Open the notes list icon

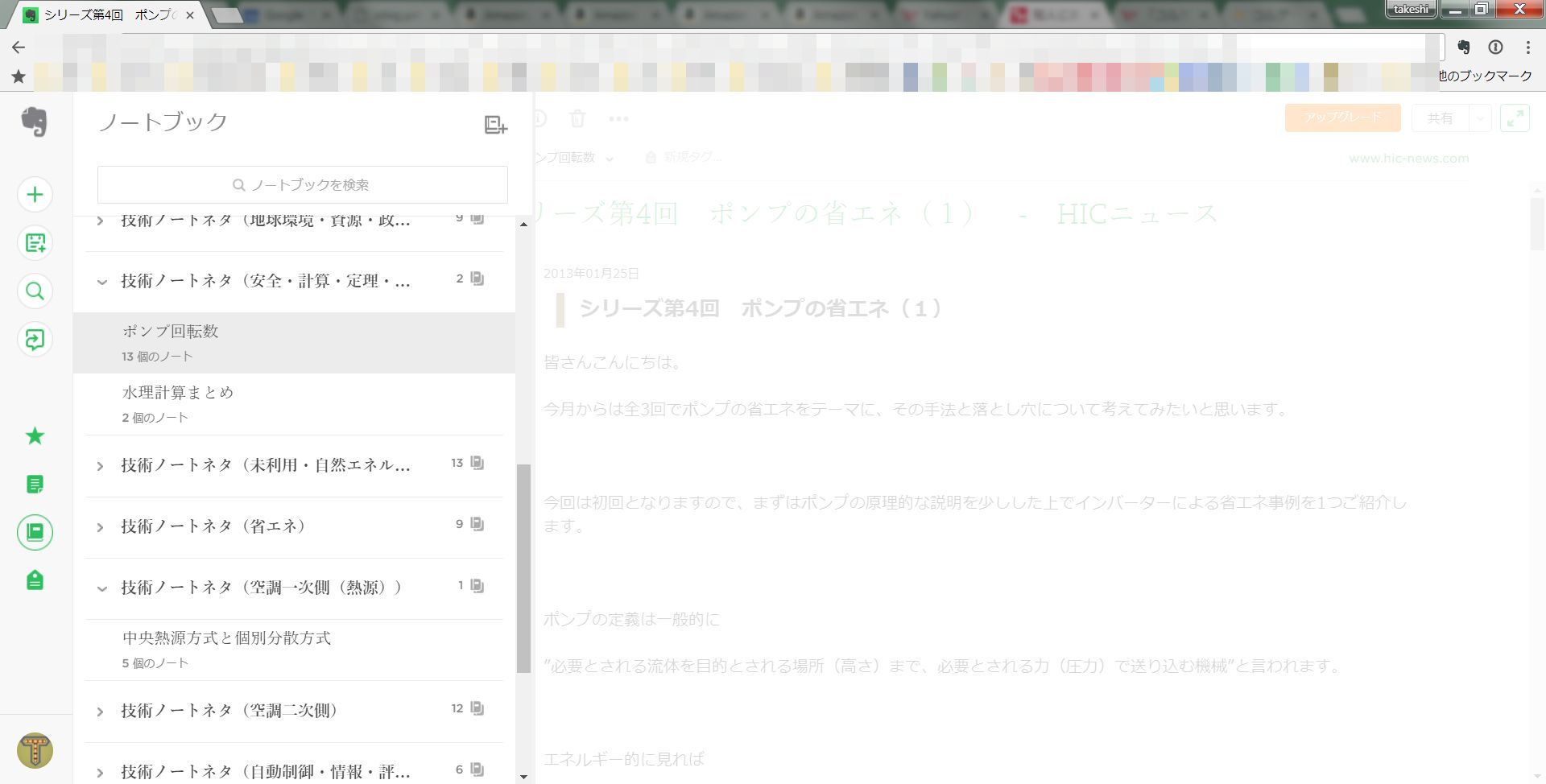(35, 485)
